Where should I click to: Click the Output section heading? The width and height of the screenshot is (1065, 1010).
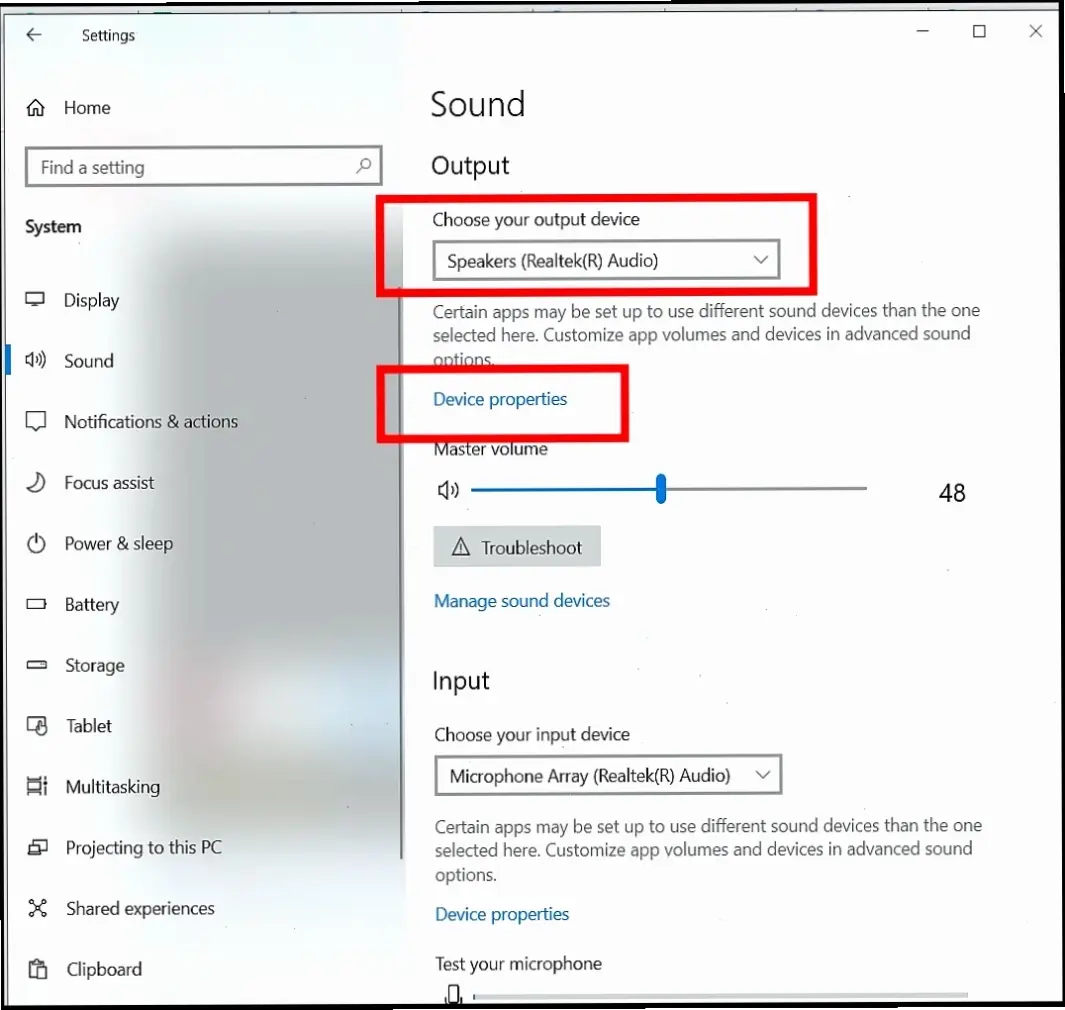[x=470, y=166]
